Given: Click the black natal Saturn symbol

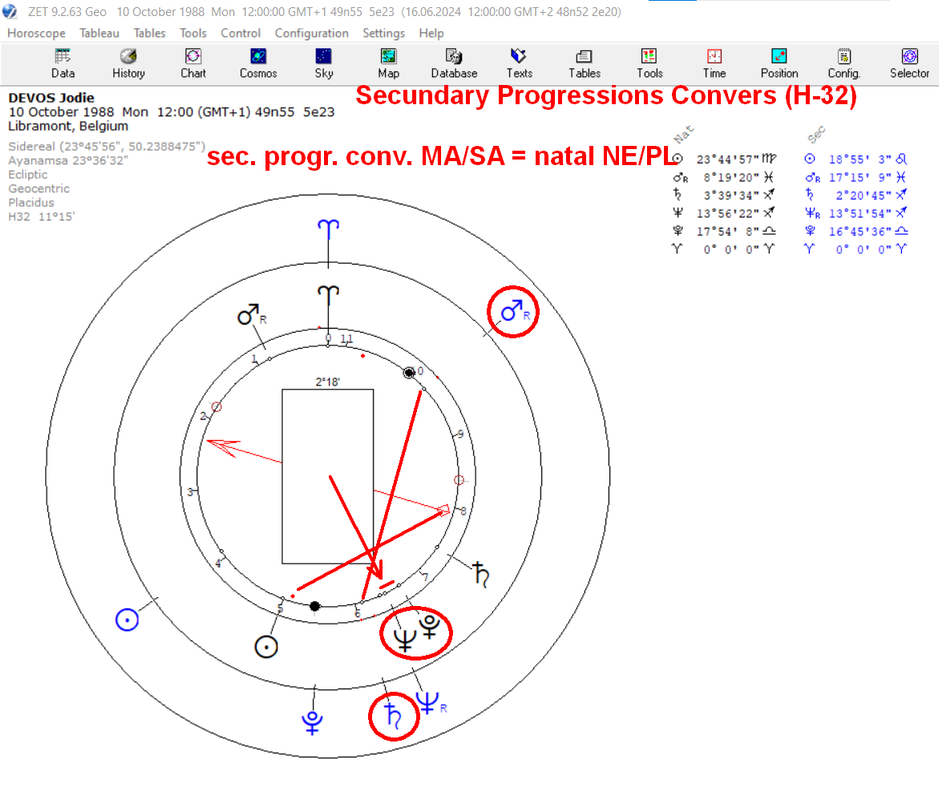Looking at the screenshot, I should (481, 574).
